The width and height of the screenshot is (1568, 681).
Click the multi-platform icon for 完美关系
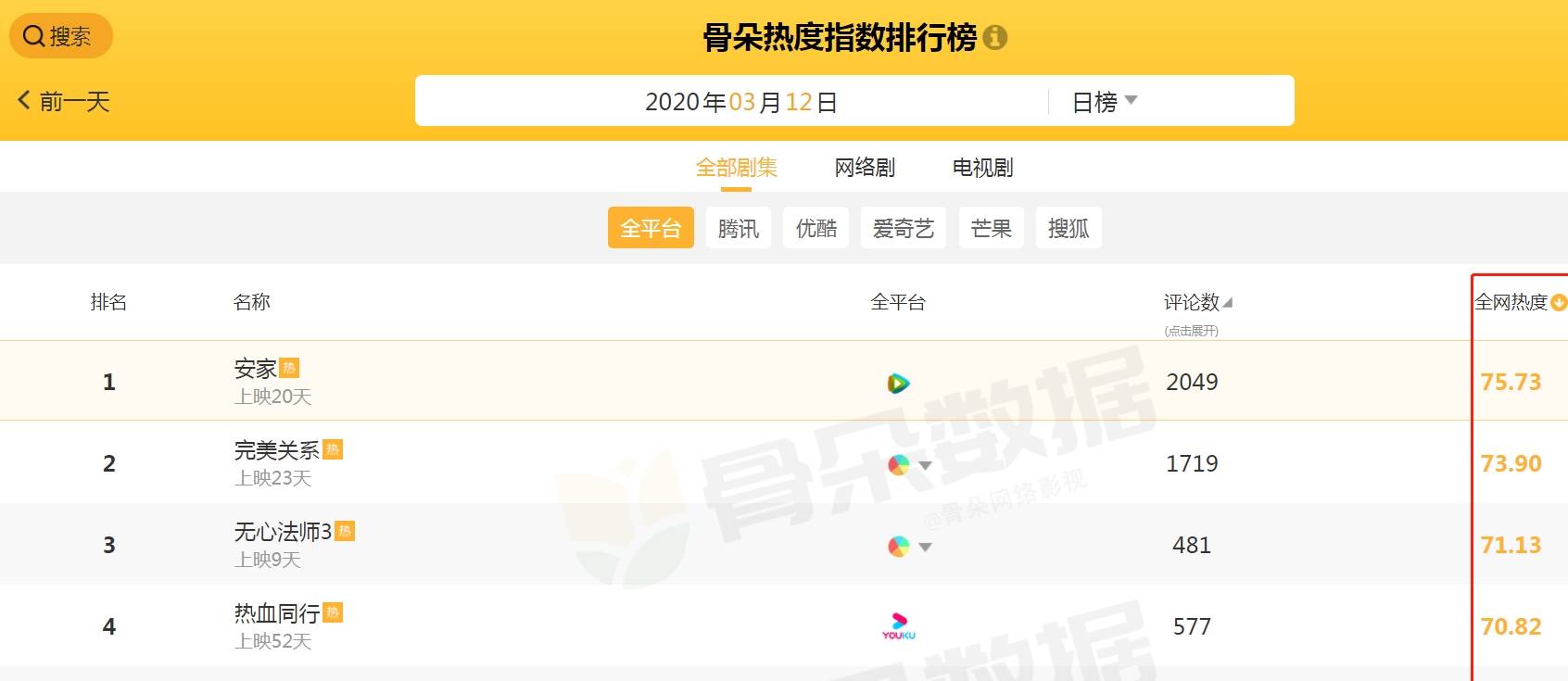(x=898, y=464)
